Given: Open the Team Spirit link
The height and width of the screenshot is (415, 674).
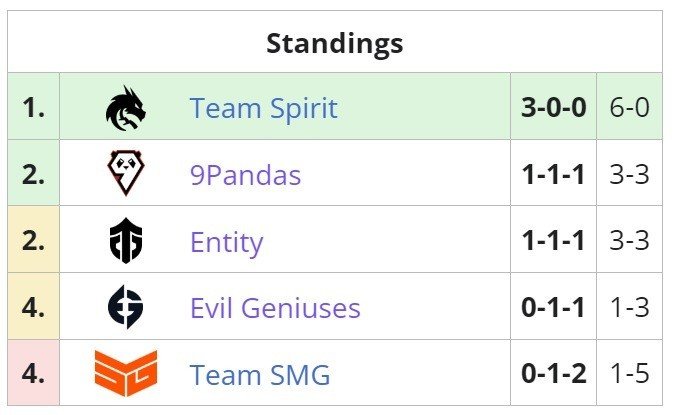Looking at the screenshot, I should point(263,108).
